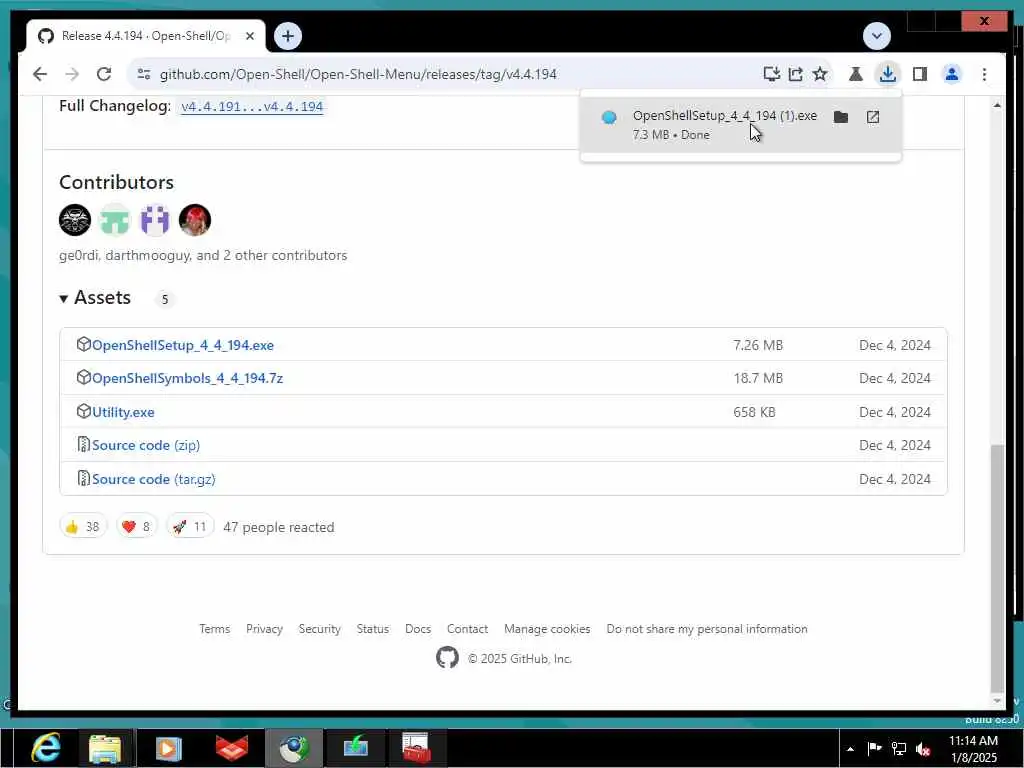
Task: Open Privacy footer link
Action: 264,629
